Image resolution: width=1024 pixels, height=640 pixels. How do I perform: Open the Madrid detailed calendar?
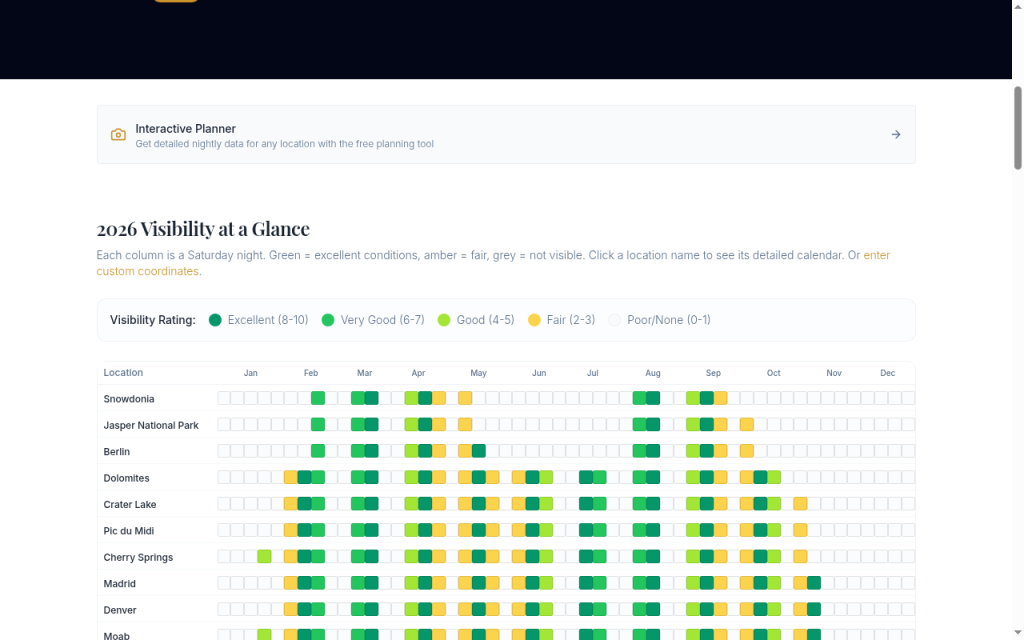[x=120, y=584]
